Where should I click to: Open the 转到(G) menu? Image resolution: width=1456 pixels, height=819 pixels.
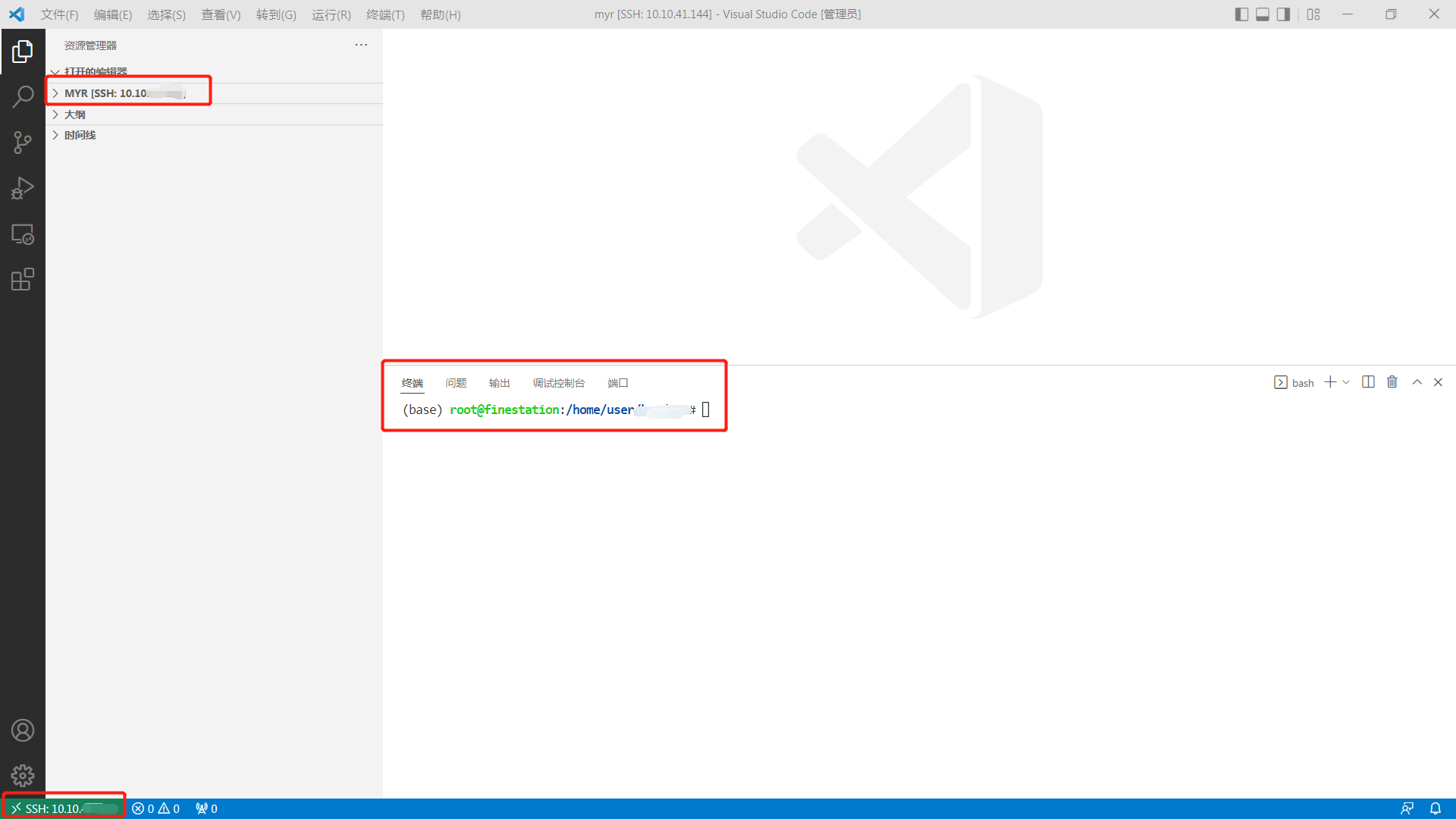click(276, 14)
